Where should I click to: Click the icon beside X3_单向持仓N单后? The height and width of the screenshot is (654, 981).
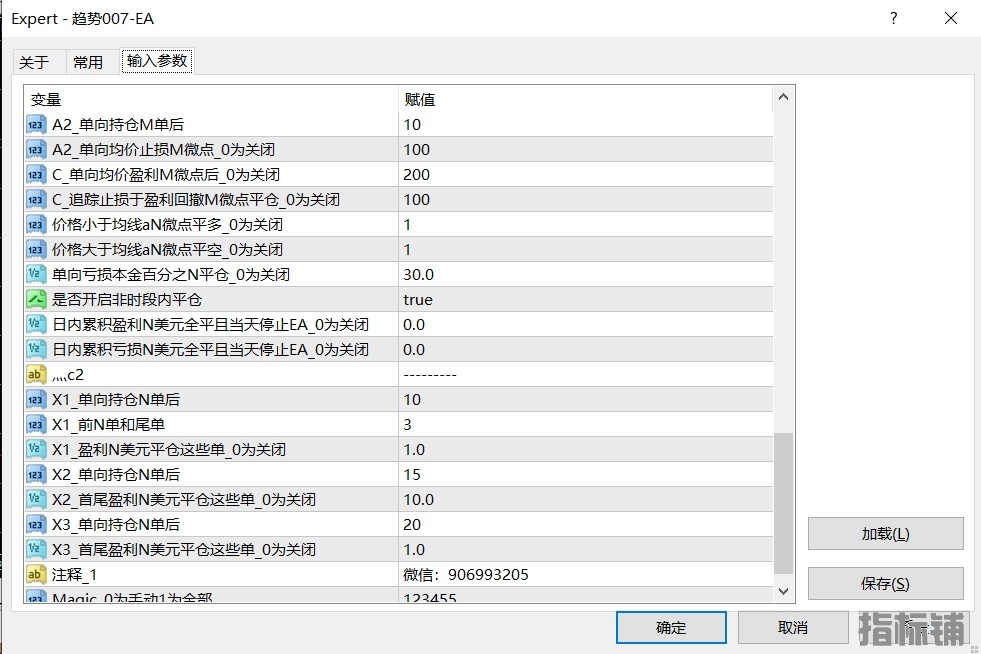tap(36, 525)
